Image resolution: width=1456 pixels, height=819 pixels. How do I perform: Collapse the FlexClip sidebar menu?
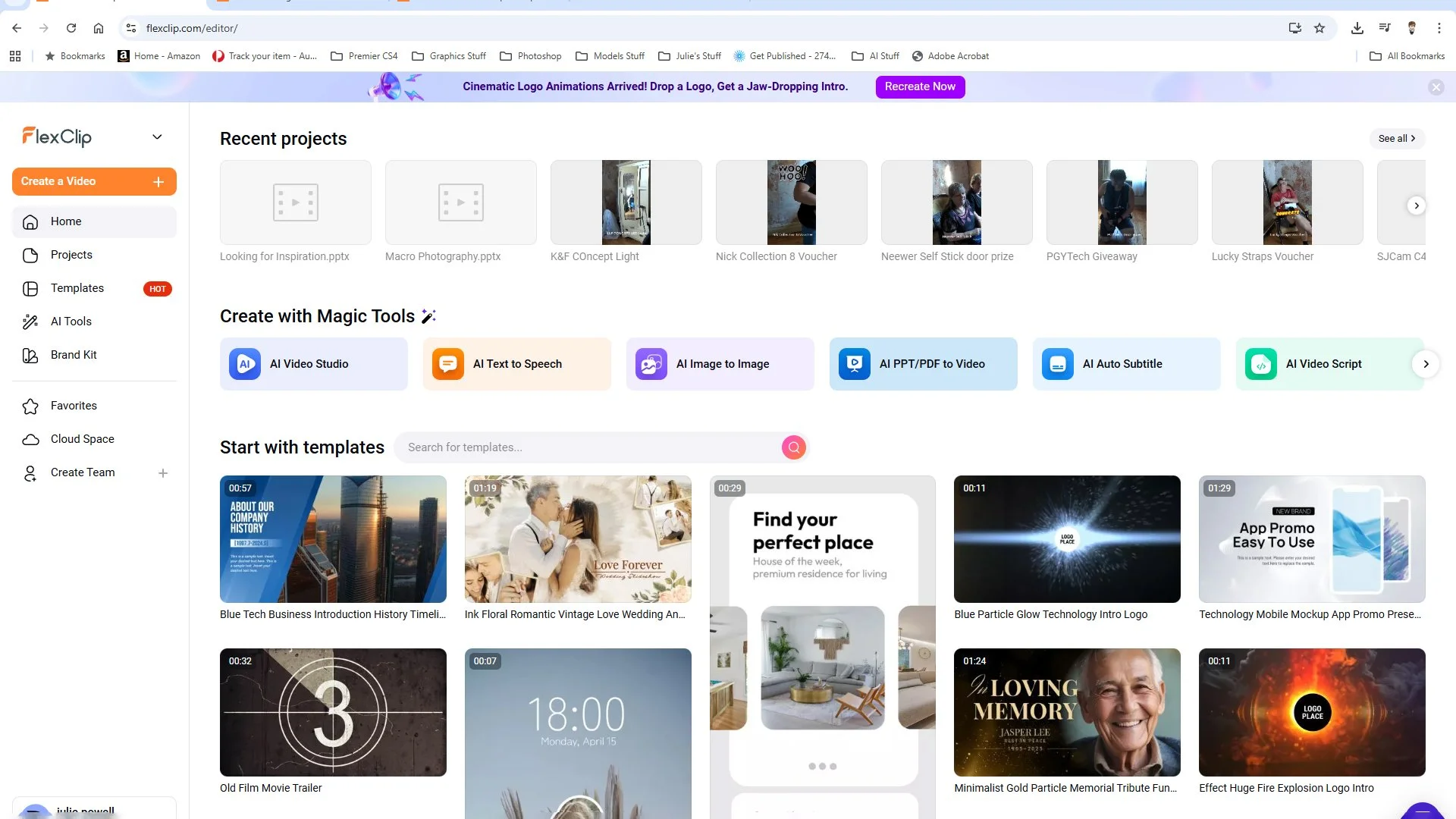[x=157, y=136]
